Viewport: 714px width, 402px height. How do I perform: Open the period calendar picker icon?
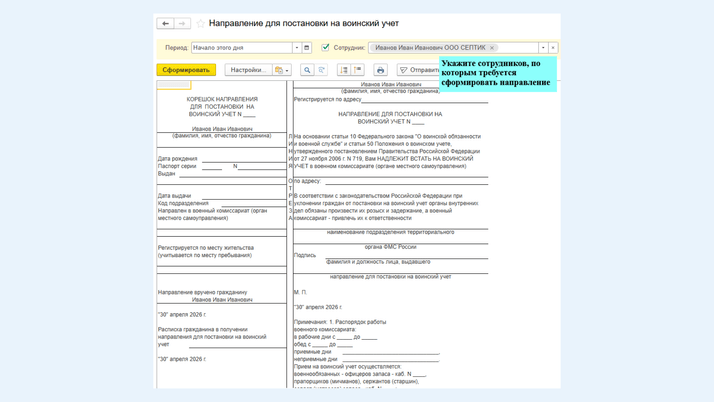click(306, 47)
